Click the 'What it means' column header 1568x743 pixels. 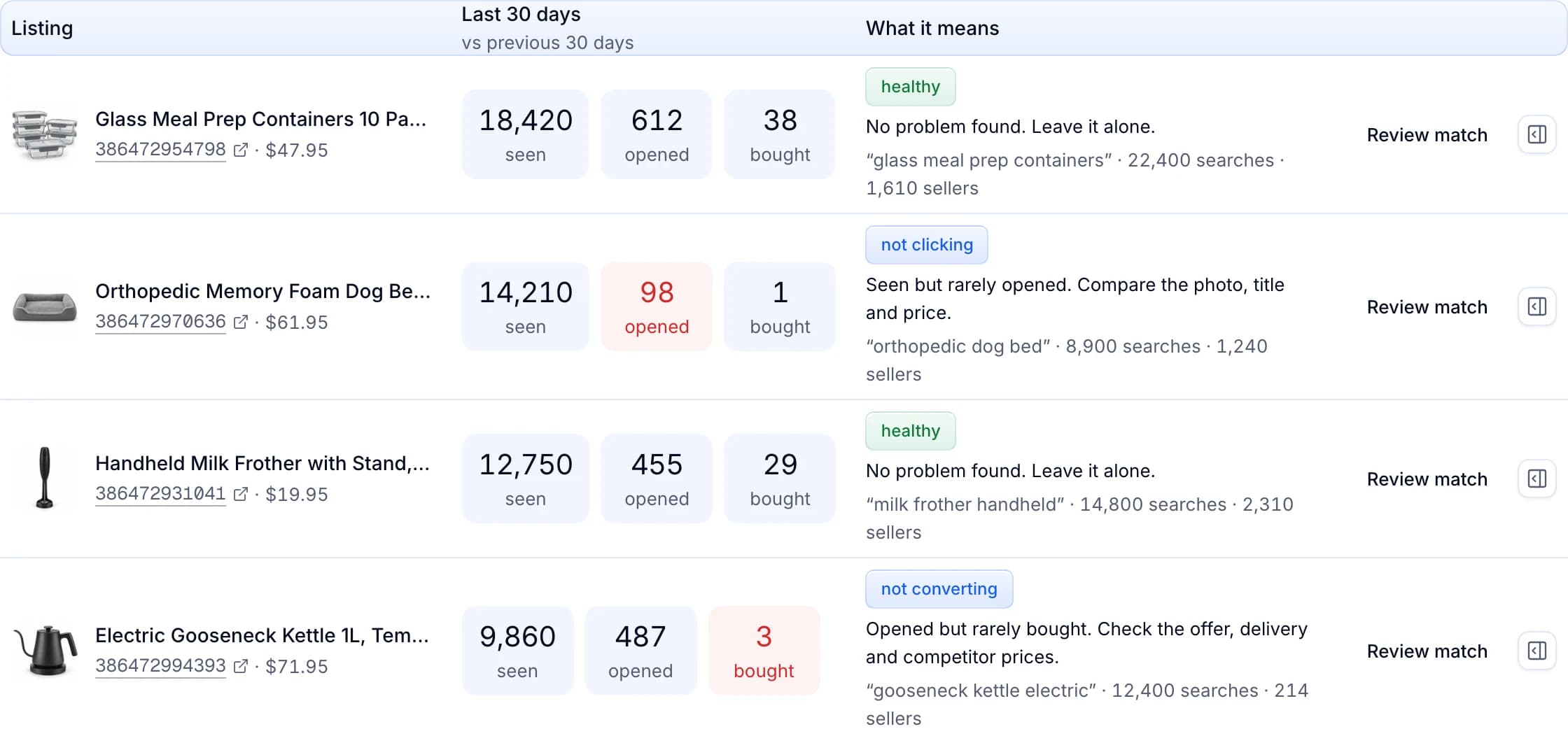pyautogui.click(x=932, y=28)
